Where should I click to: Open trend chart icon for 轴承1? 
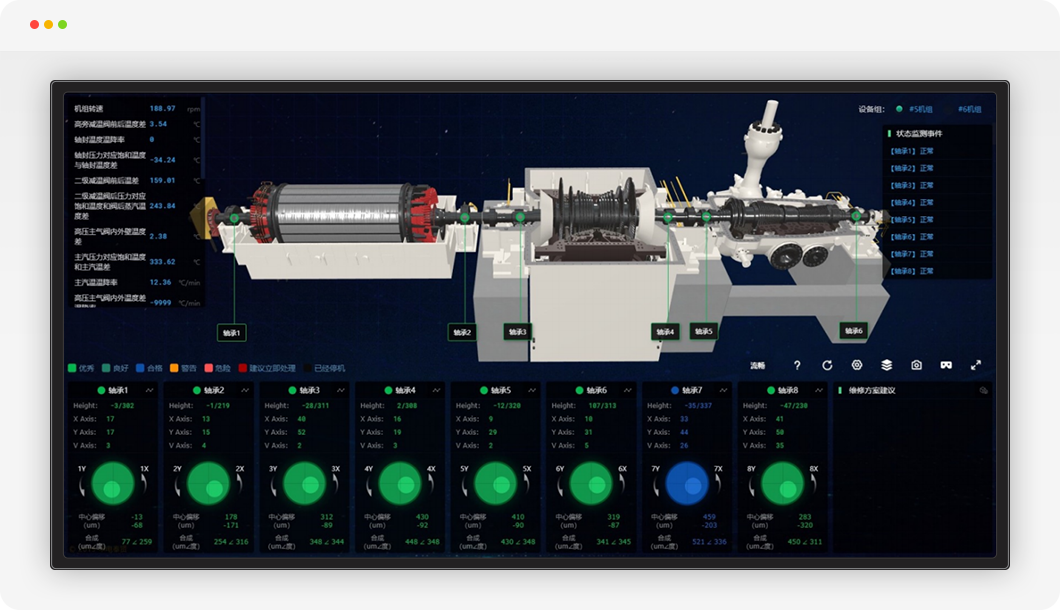coord(149,390)
